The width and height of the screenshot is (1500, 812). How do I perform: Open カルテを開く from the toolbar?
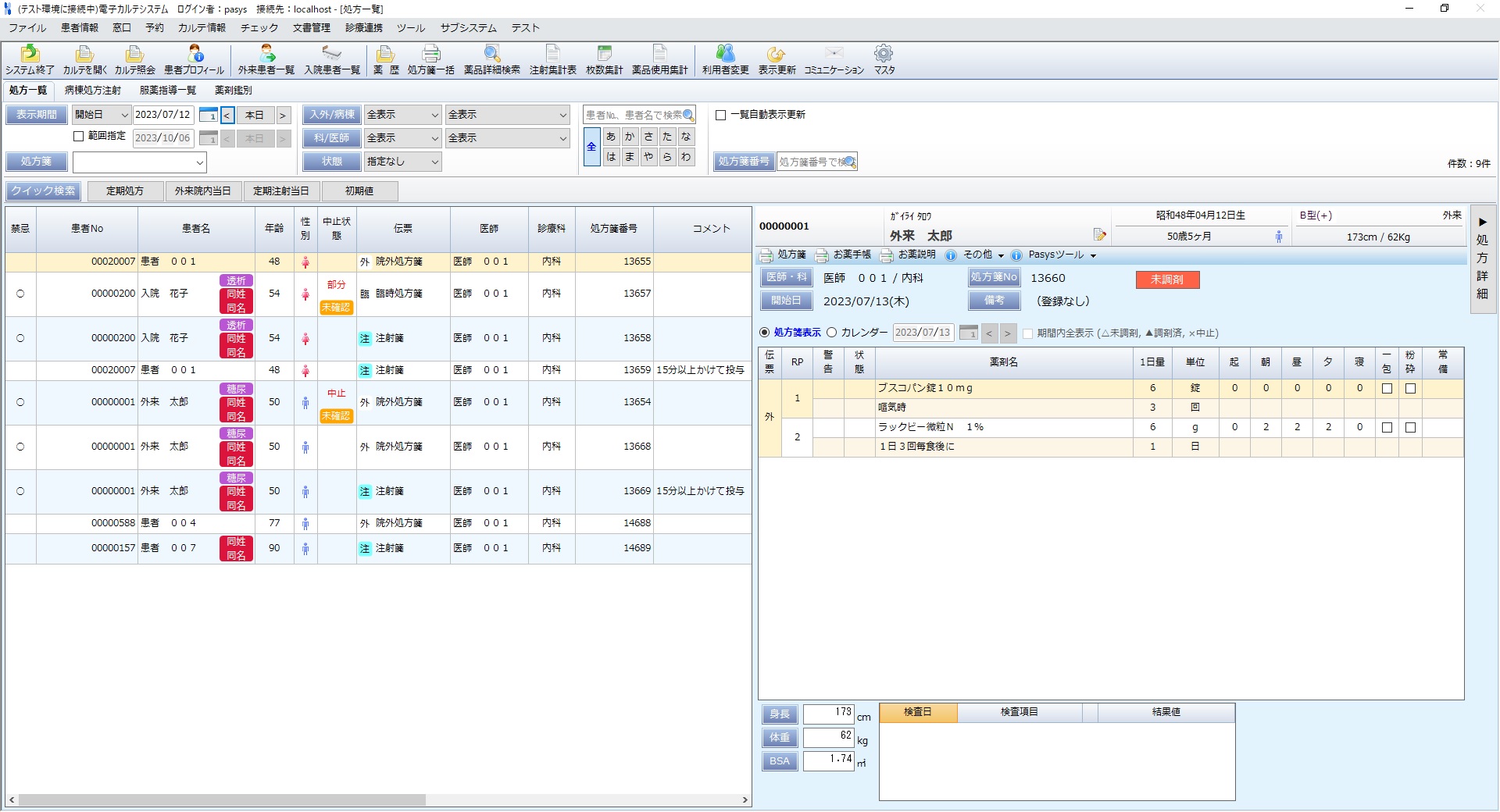click(x=84, y=54)
